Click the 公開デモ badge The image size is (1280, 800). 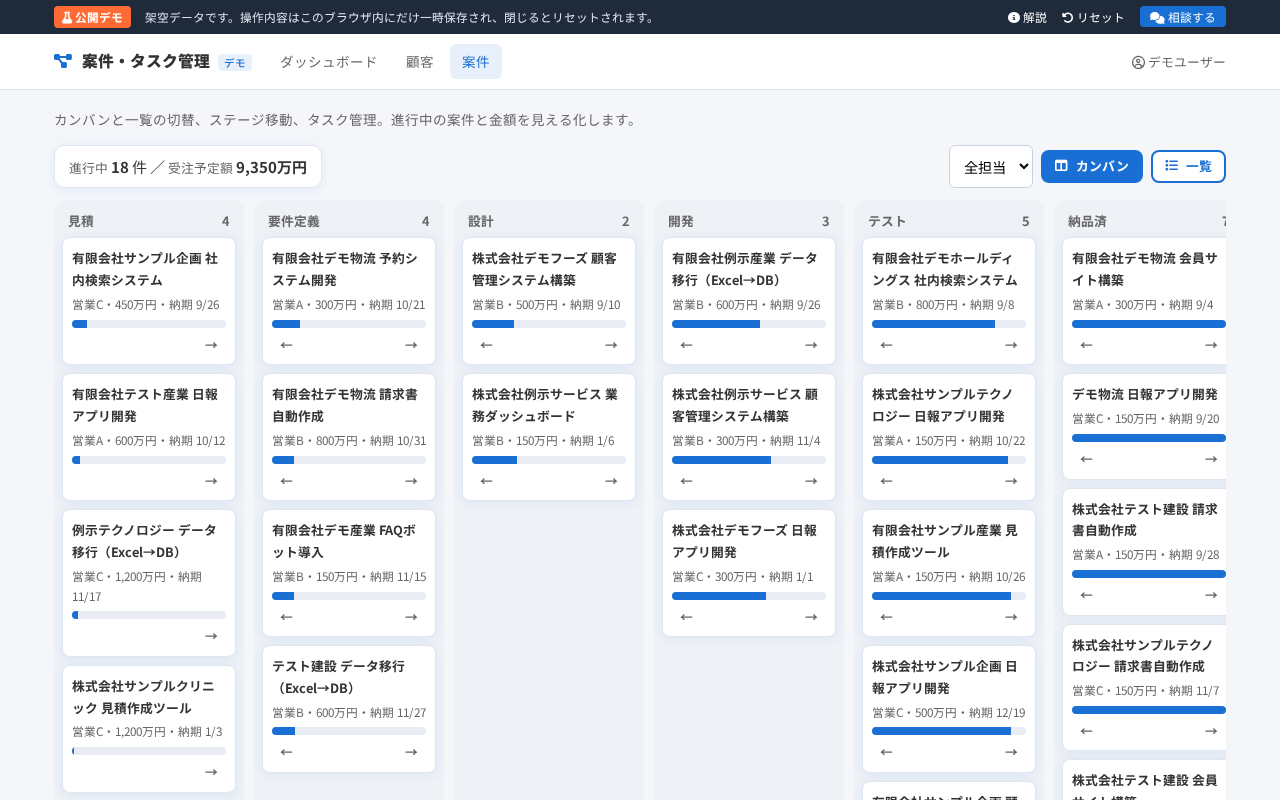[92, 17]
